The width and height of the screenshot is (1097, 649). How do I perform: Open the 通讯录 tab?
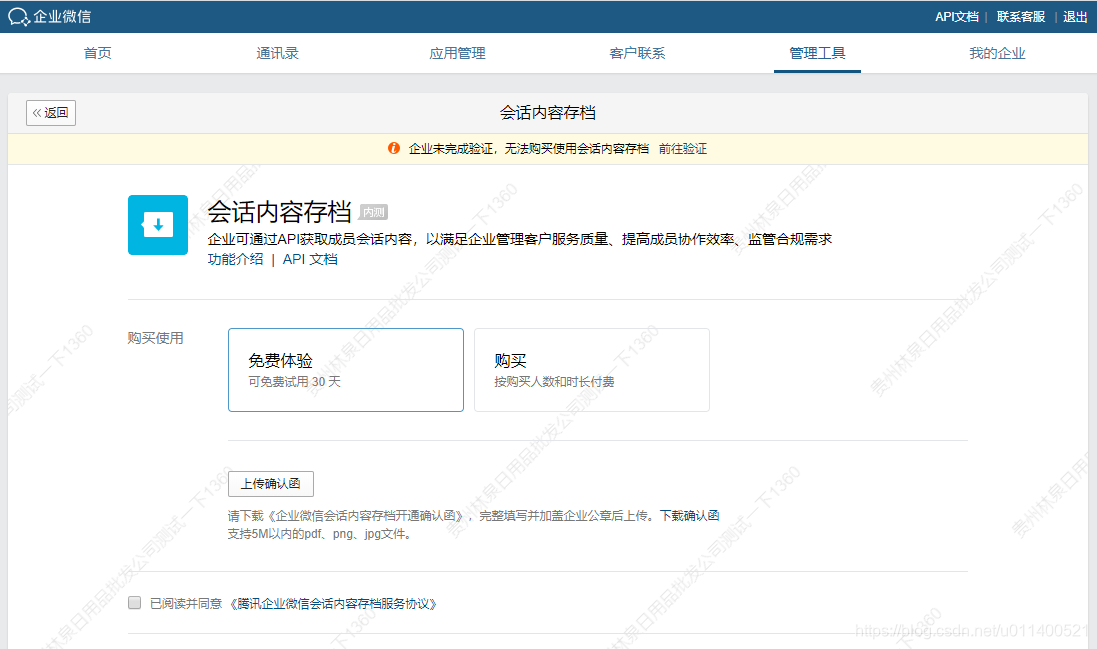click(x=278, y=53)
